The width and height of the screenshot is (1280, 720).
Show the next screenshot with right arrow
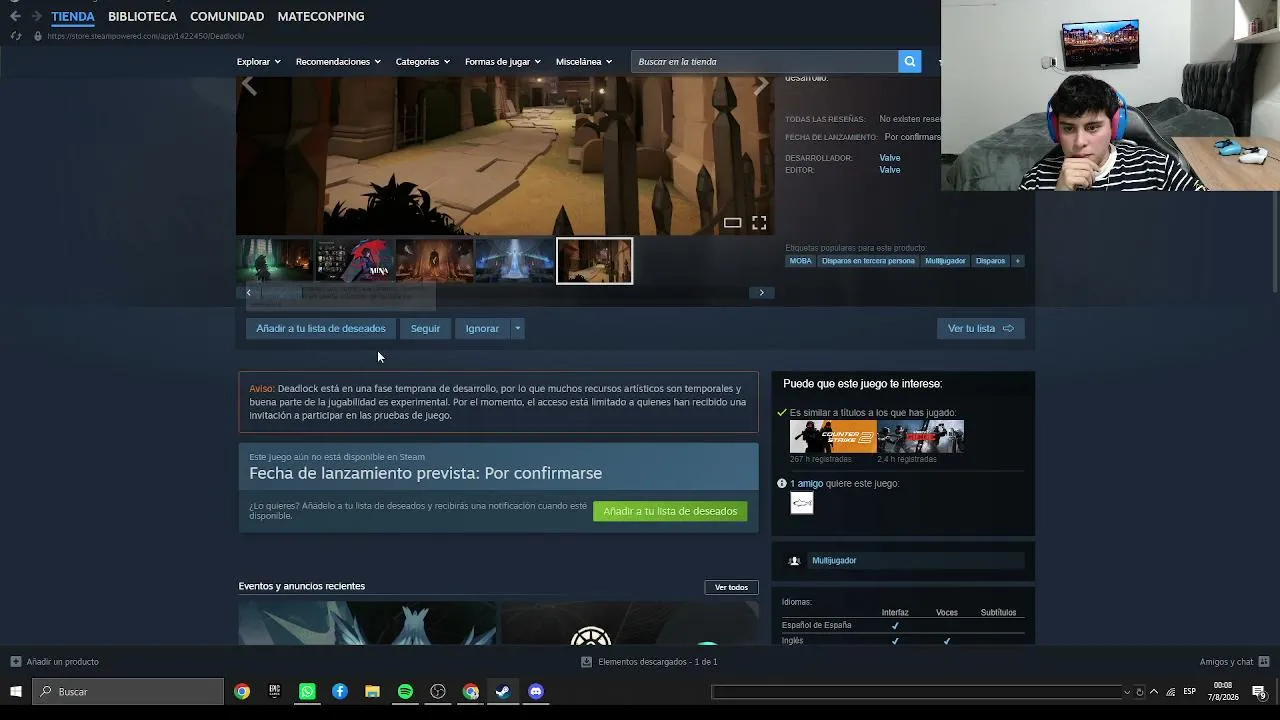pos(760,87)
